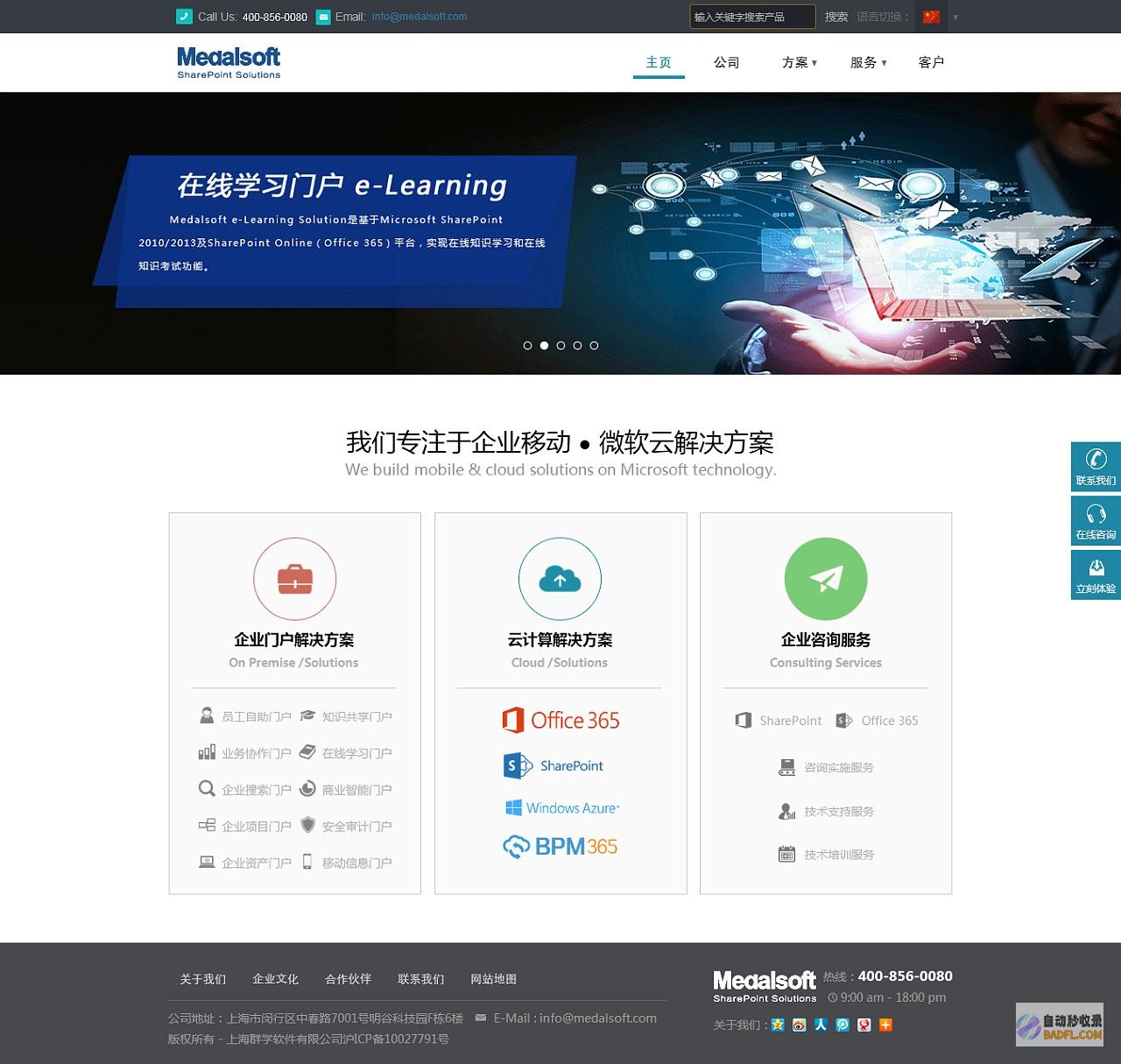Viewport: 1121px width, 1064px height.
Task: Click the SharePoint logo in cloud card
Action: (x=553, y=765)
